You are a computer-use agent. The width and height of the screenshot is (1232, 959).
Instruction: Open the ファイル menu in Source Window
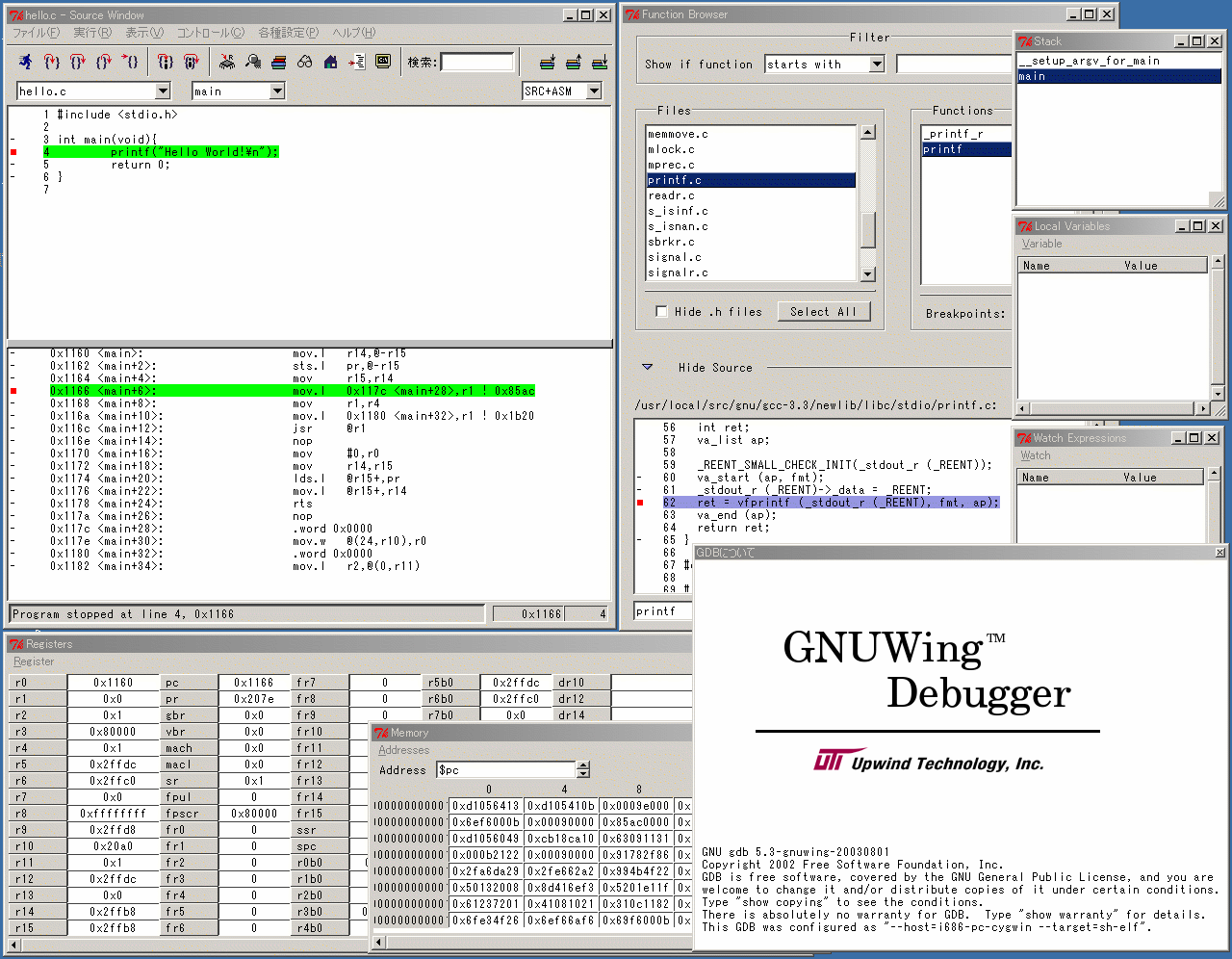[36, 32]
